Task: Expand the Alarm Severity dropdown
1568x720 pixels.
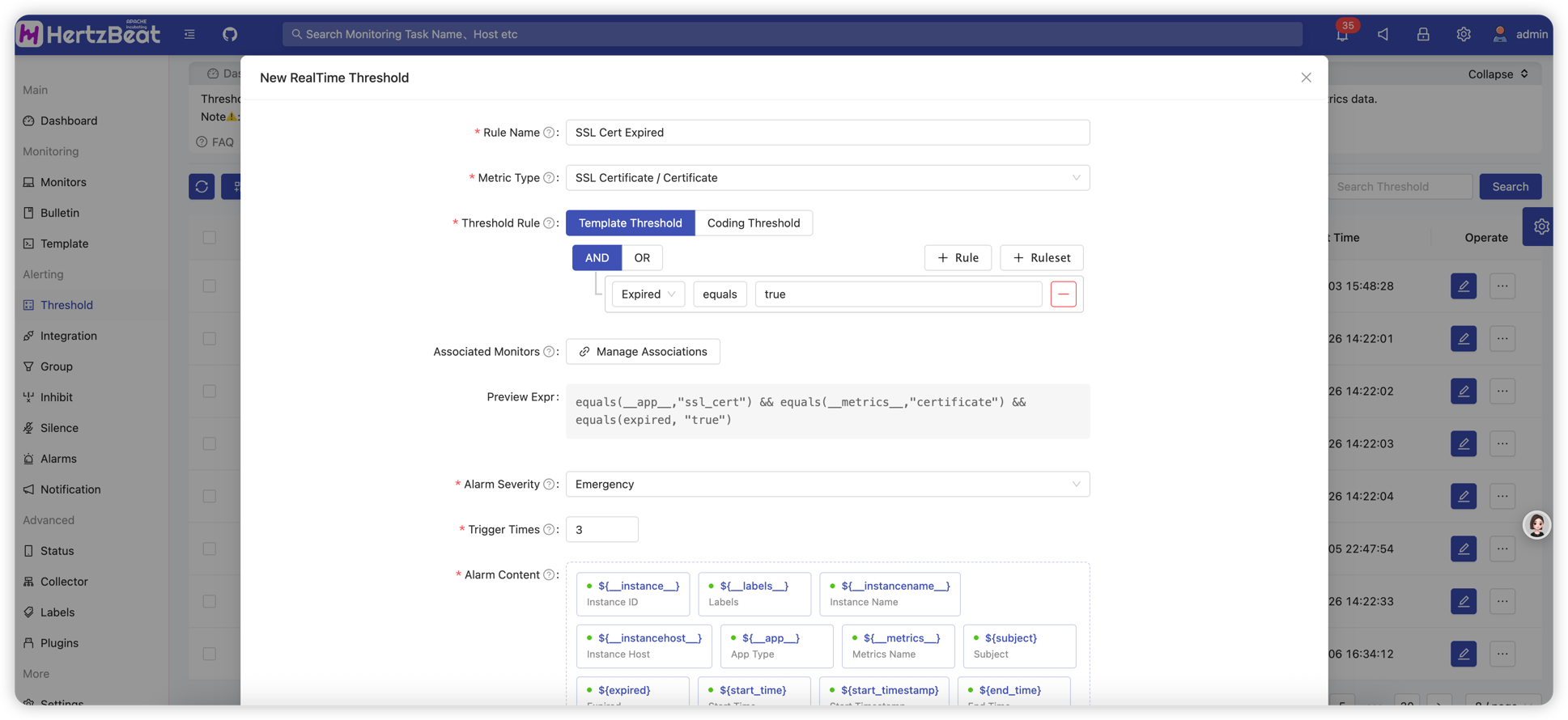Action: point(826,484)
